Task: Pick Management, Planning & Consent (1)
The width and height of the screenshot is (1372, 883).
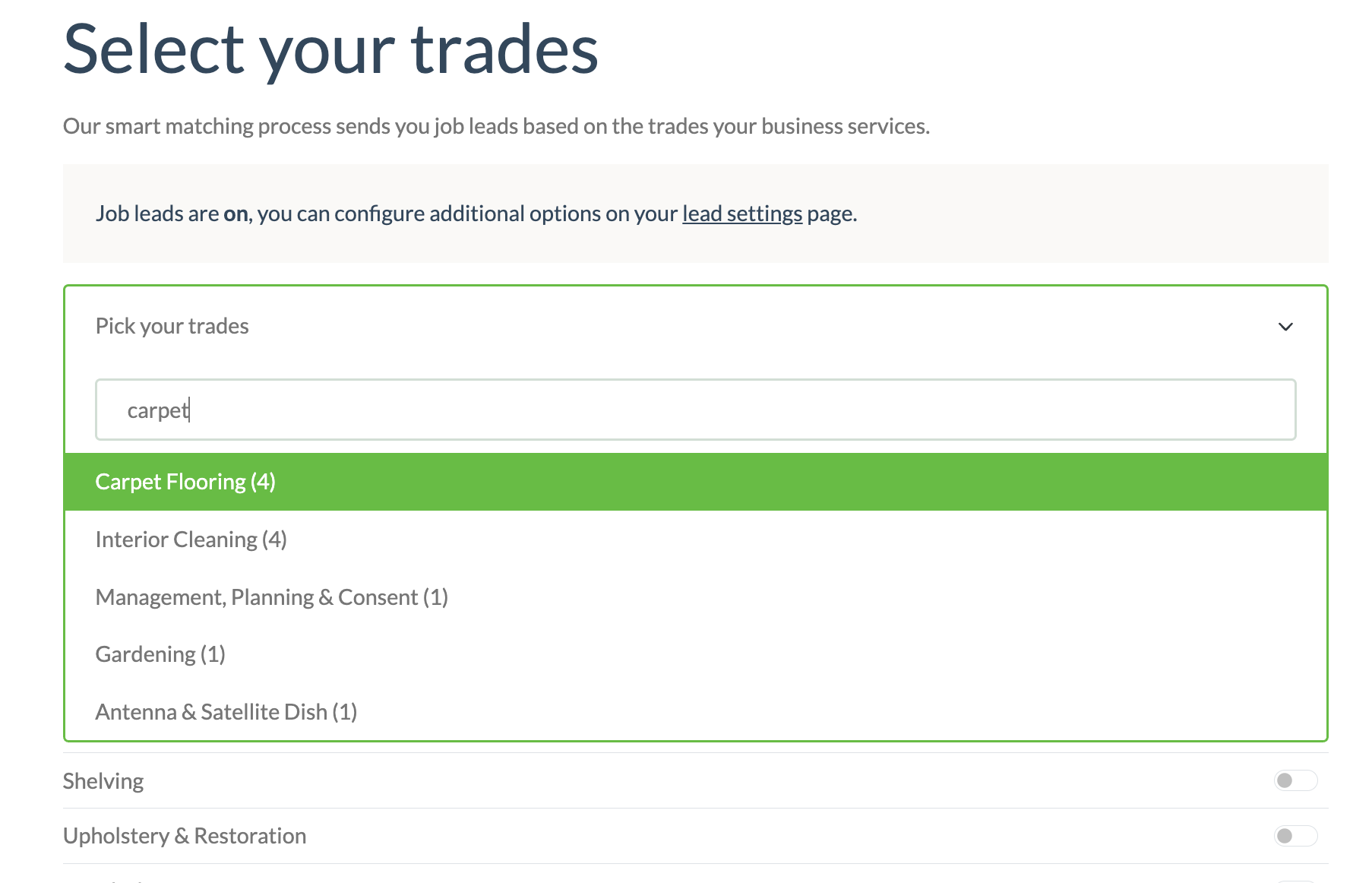Action: (x=271, y=597)
